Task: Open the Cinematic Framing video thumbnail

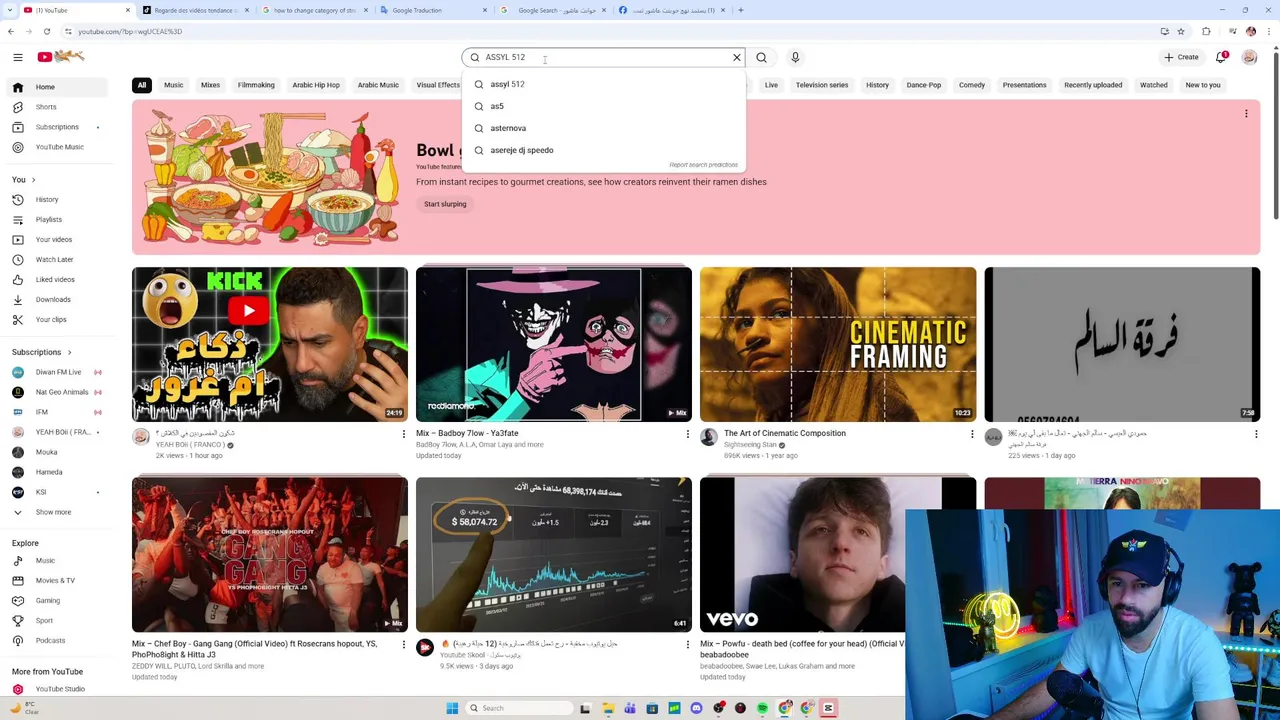Action: tap(838, 344)
